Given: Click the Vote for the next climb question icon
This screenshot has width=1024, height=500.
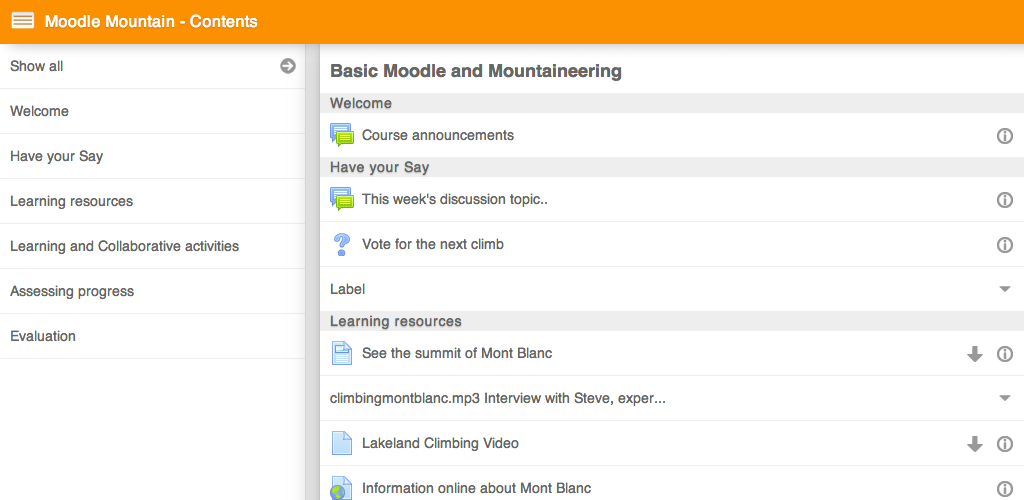Looking at the screenshot, I should [x=341, y=245].
